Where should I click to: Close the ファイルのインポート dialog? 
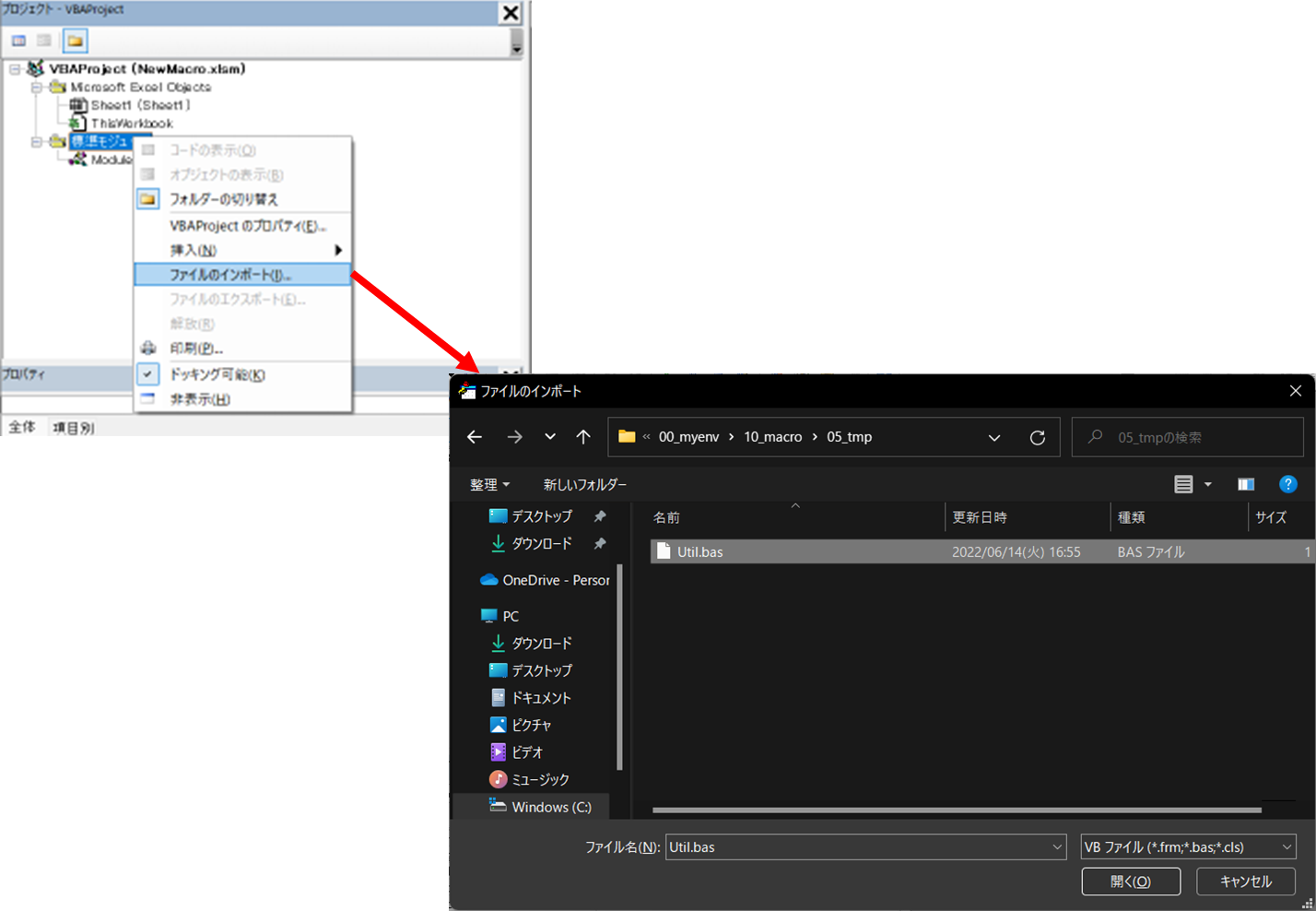pos(1296,391)
